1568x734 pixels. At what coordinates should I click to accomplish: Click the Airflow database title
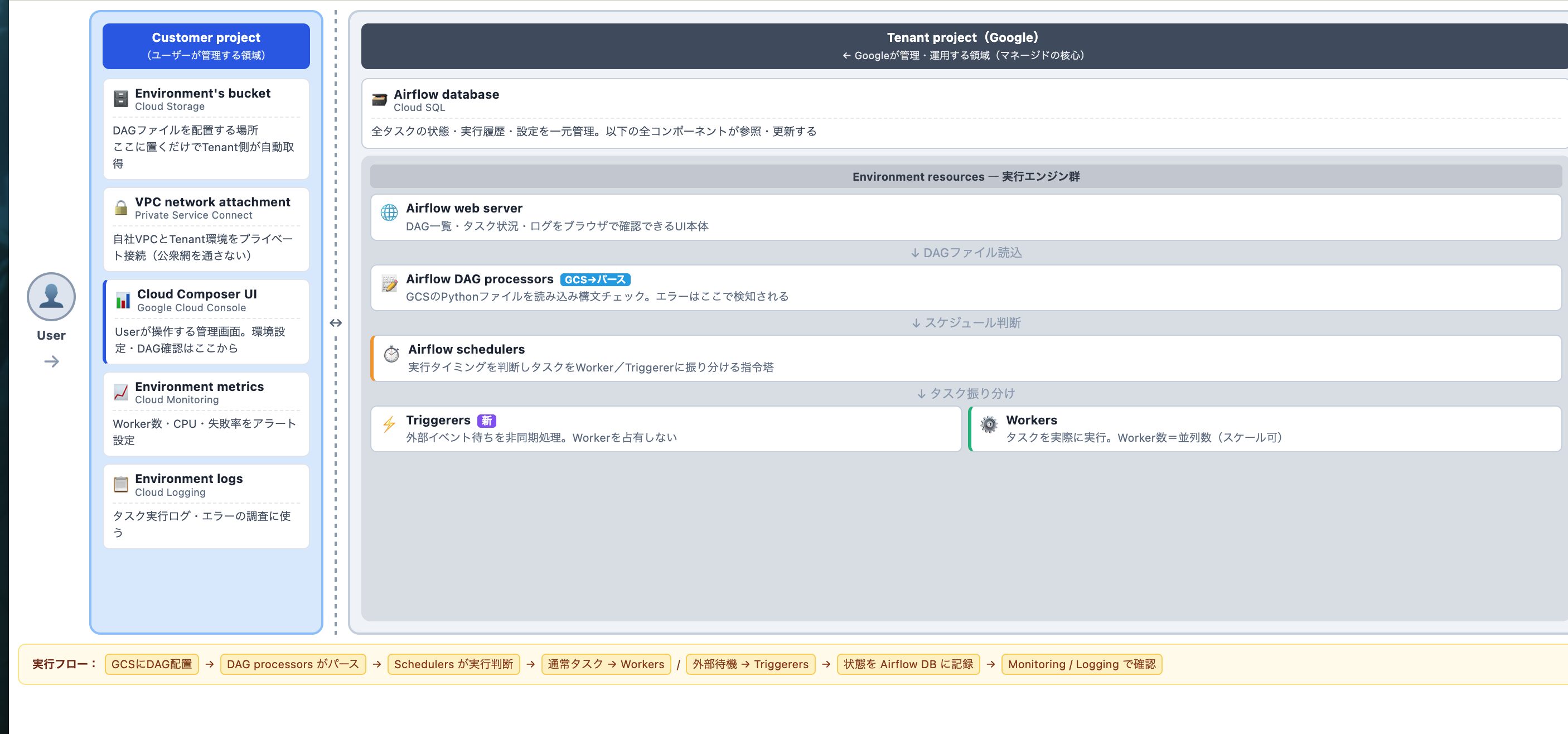(446, 94)
